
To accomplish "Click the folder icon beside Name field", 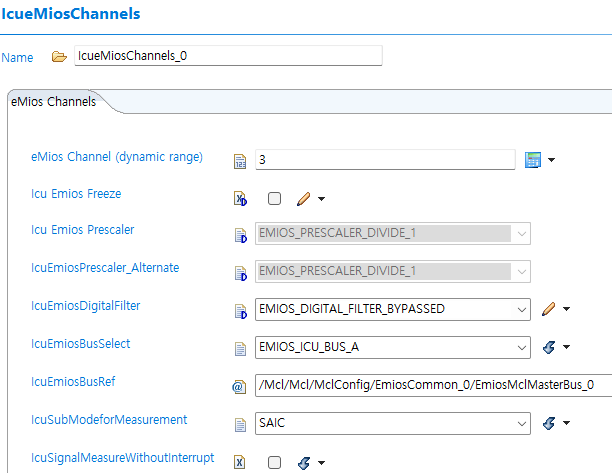I will point(59,57).
